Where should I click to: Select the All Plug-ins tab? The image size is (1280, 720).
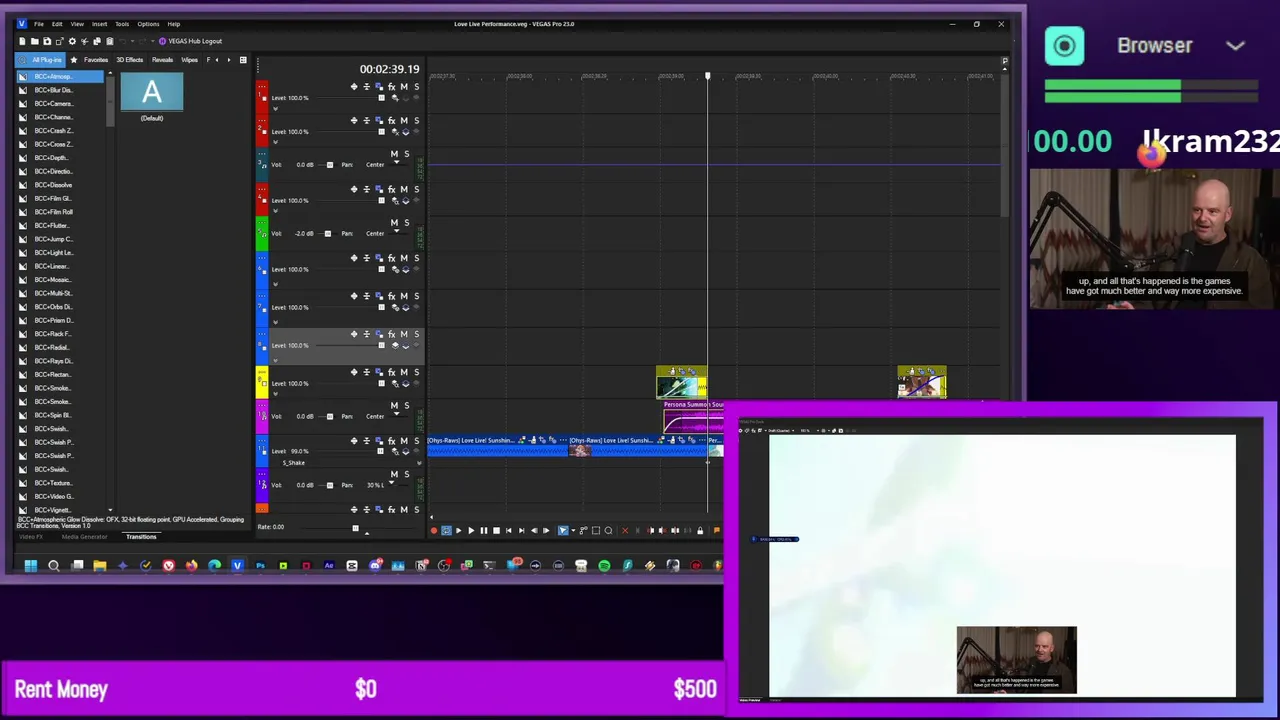(x=41, y=60)
